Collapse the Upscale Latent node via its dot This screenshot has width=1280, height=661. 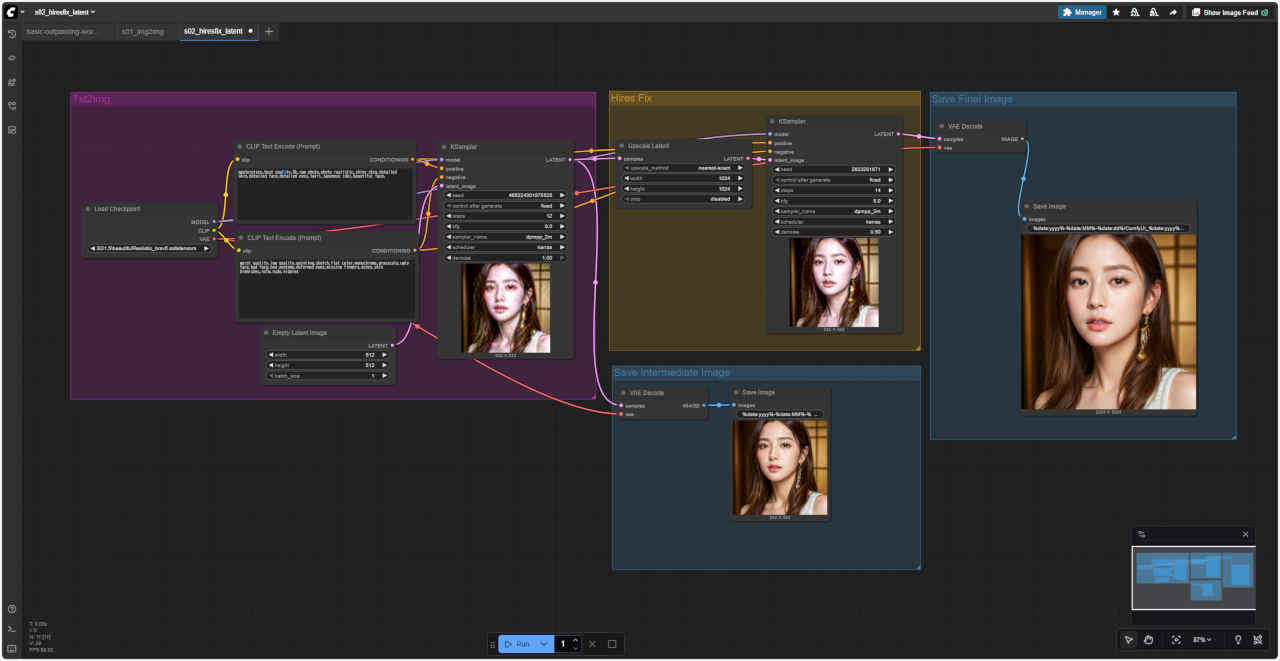coord(621,145)
